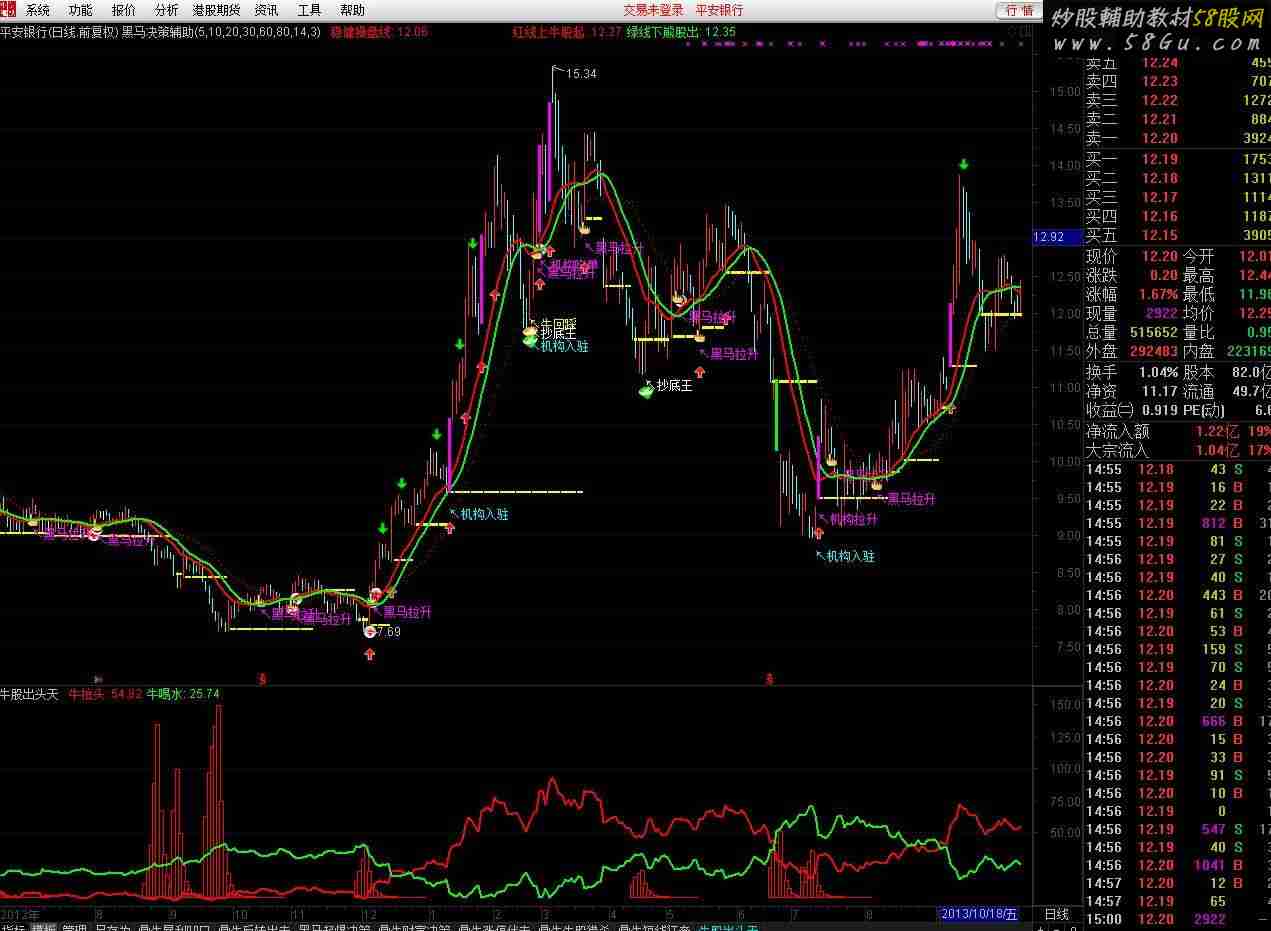1271x931 pixels.
Task: Select the 14:56 trade row with volume 547
Action: (1178, 829)
